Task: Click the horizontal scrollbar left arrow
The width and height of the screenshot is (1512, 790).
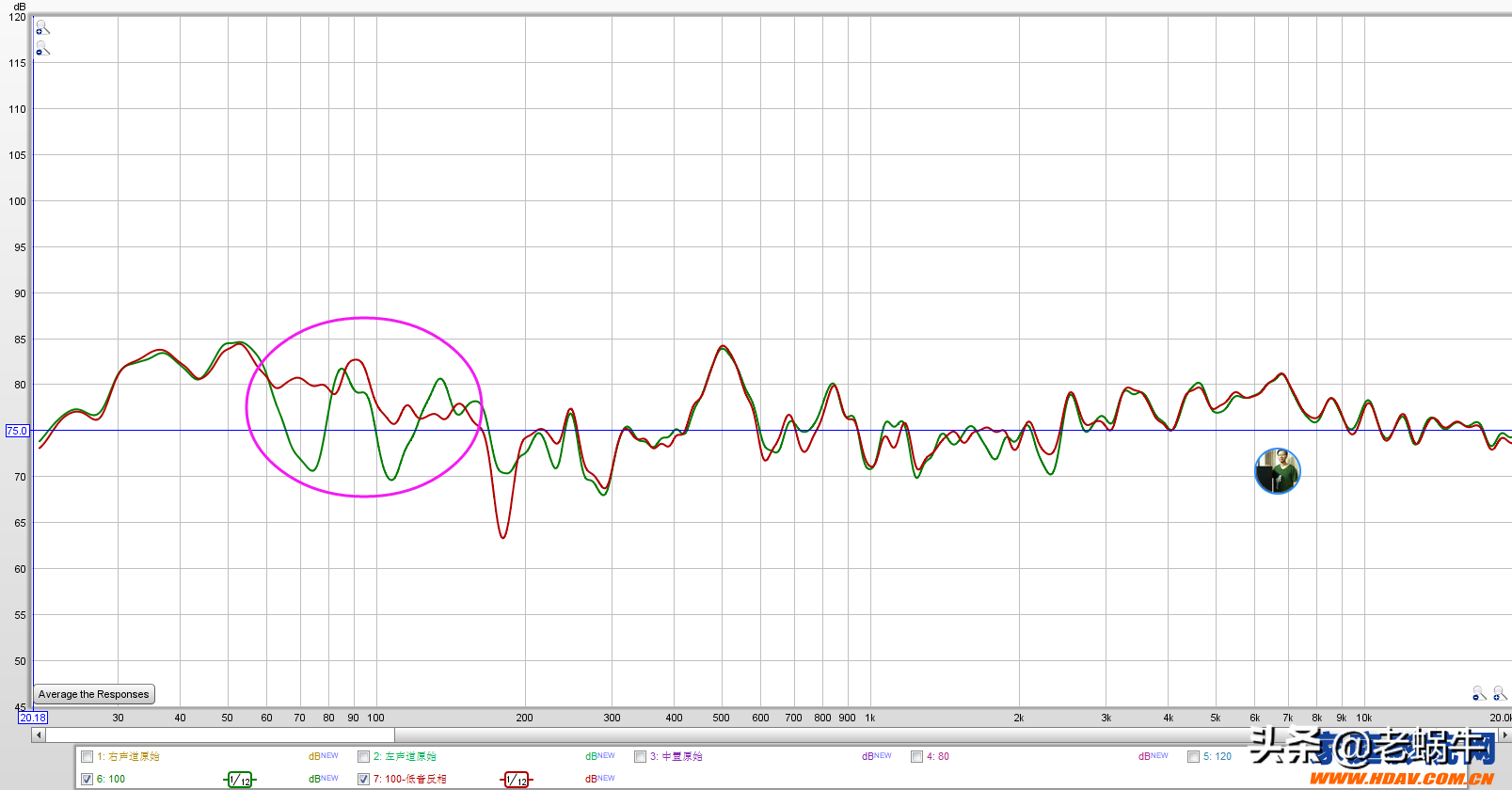Action: click(x=39, y=735)
